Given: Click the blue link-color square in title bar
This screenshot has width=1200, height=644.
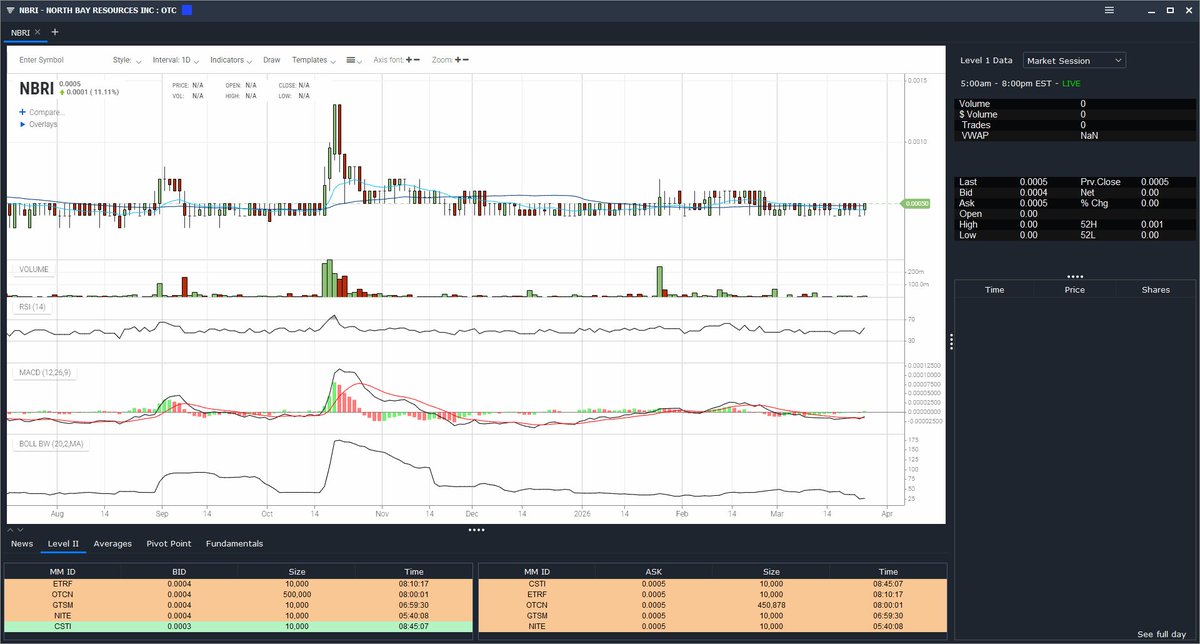Looking at the screenshot, I should 186,10.
